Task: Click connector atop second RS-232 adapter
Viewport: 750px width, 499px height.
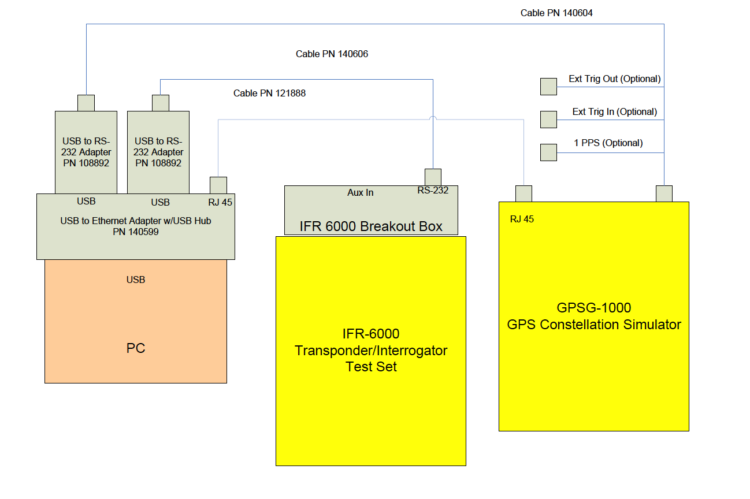Action: click(x=161, y=103)
